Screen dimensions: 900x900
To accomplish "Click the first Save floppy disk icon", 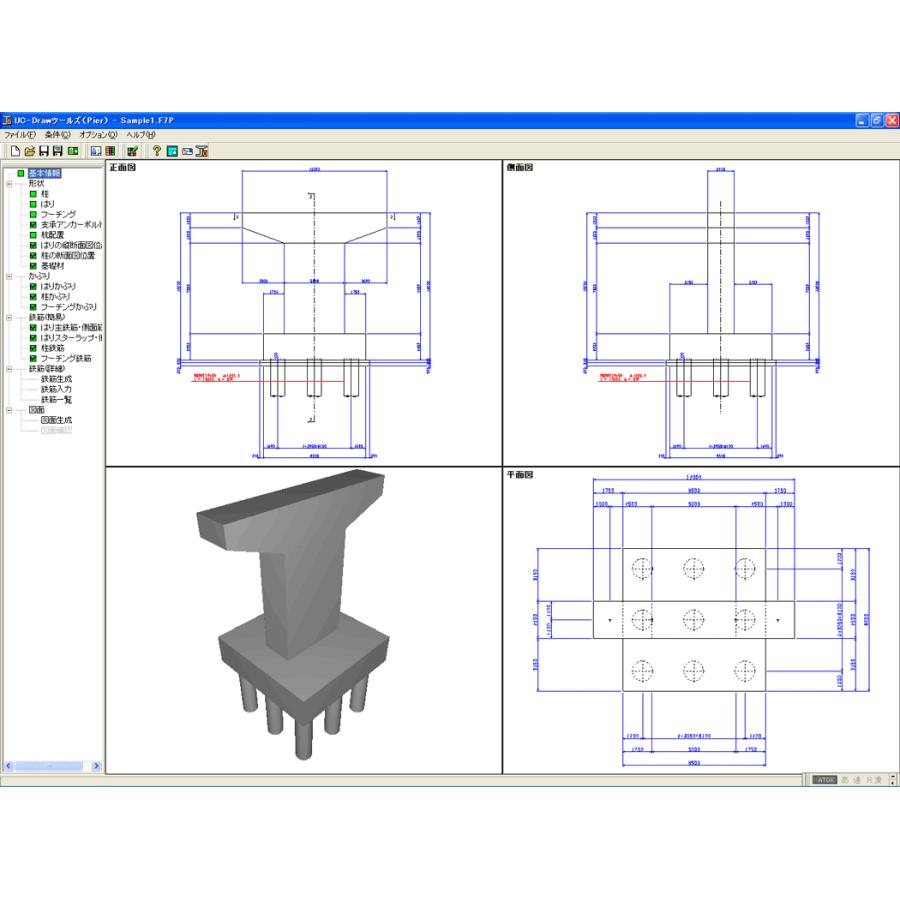I will (x=44, y=151).
